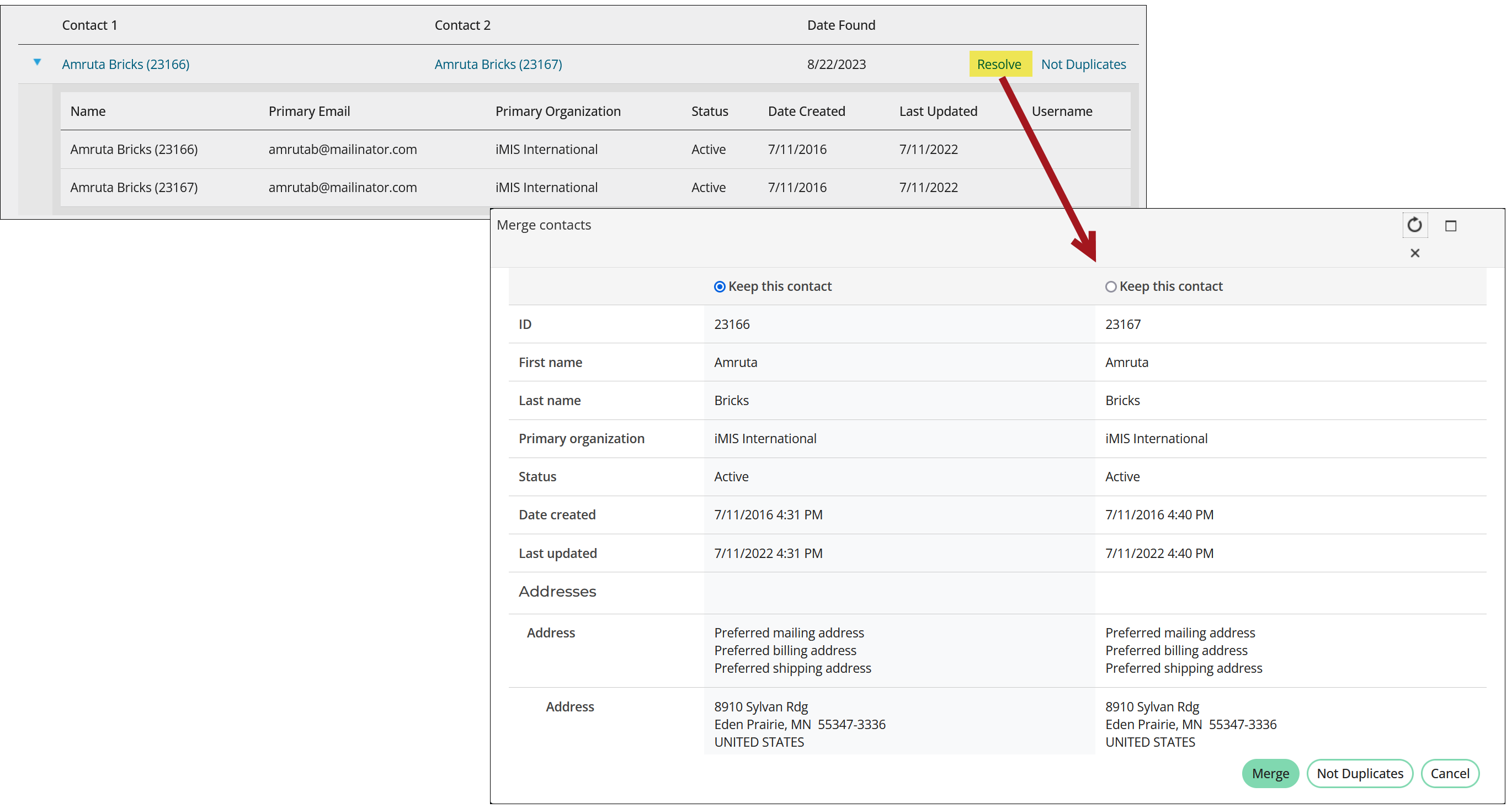Click the Primary Email column header

tap(310, 111)
